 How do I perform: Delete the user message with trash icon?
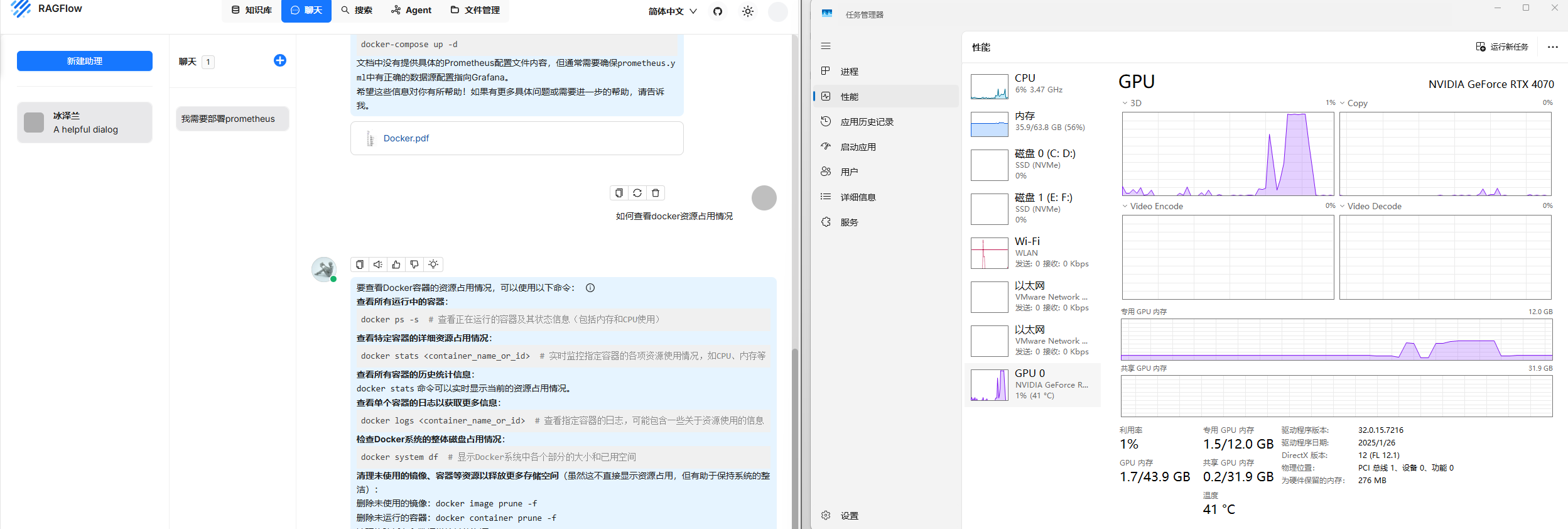[x=656, y=193]
